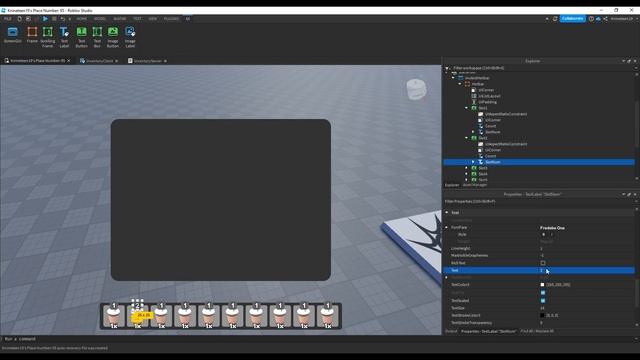Image resolution: width=640 pixels, height=360 pixels.
Task: Click the Filter Properties search field
Action: coord(539,201)
